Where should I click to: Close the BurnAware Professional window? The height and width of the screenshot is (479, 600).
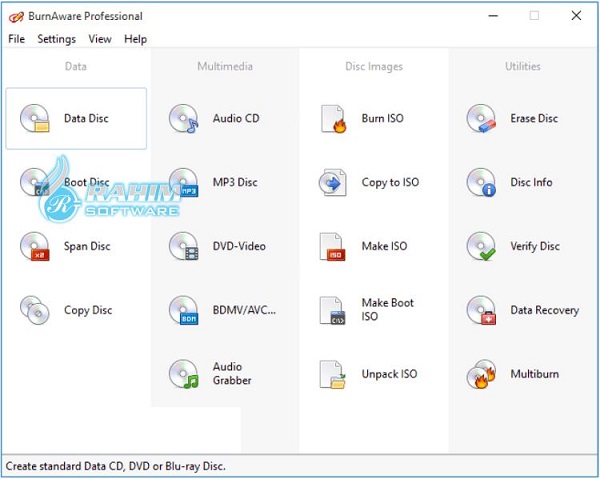pyautogui.click(x=576, y=16)
